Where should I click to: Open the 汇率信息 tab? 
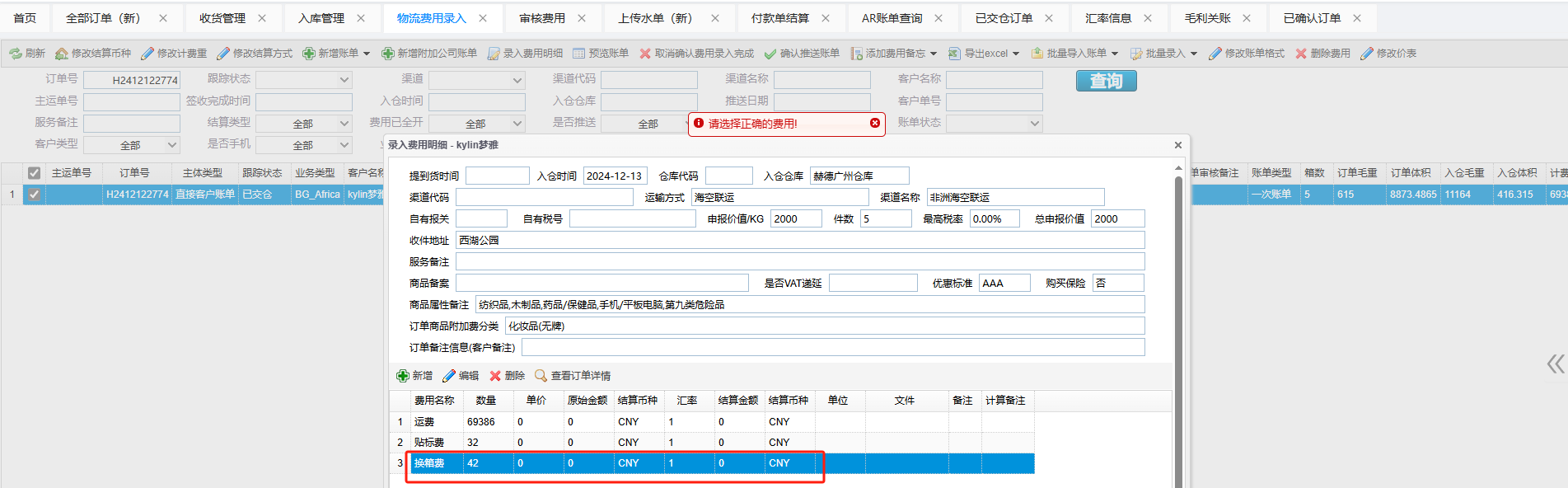coord(1107,18)
